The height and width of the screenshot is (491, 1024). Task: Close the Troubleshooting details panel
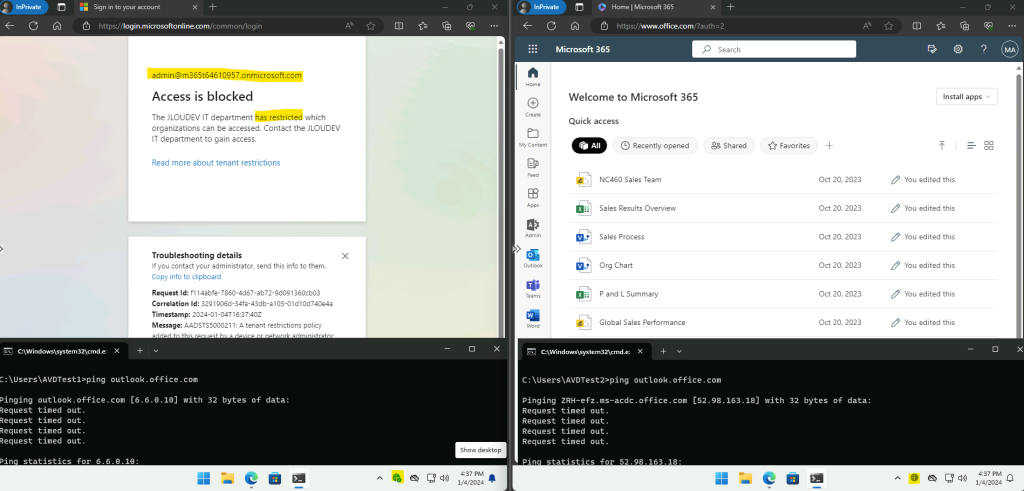[345, 256]
